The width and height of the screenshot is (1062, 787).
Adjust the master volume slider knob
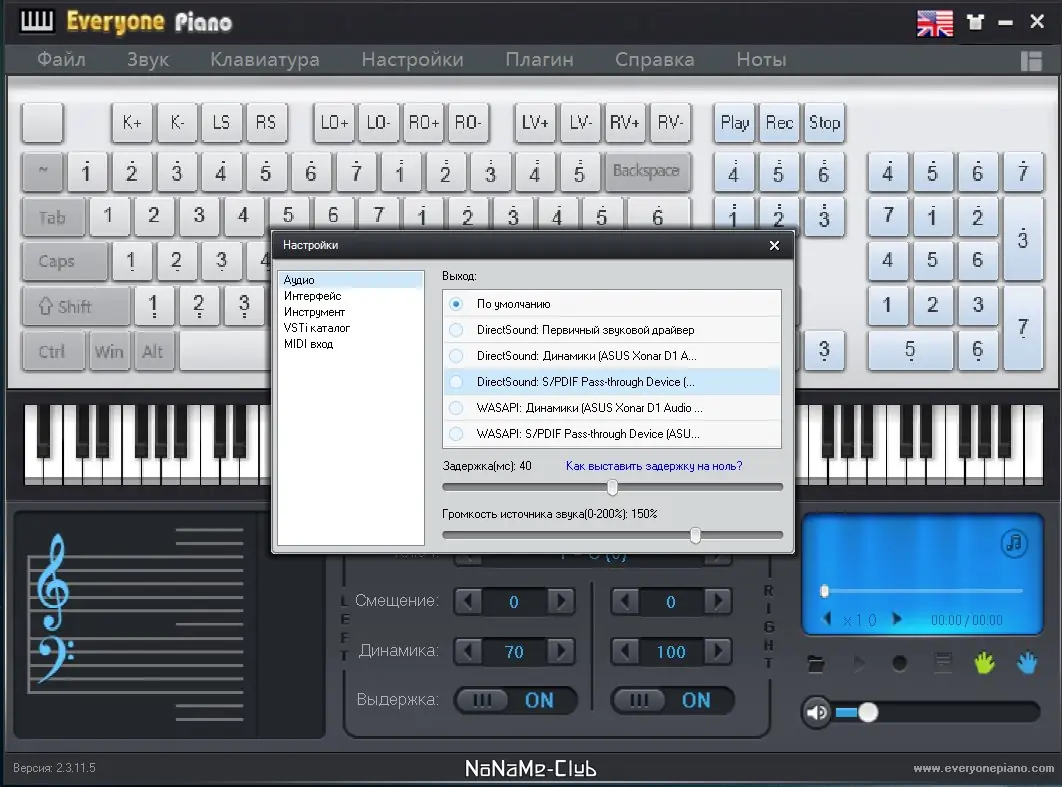pos(868,712)
